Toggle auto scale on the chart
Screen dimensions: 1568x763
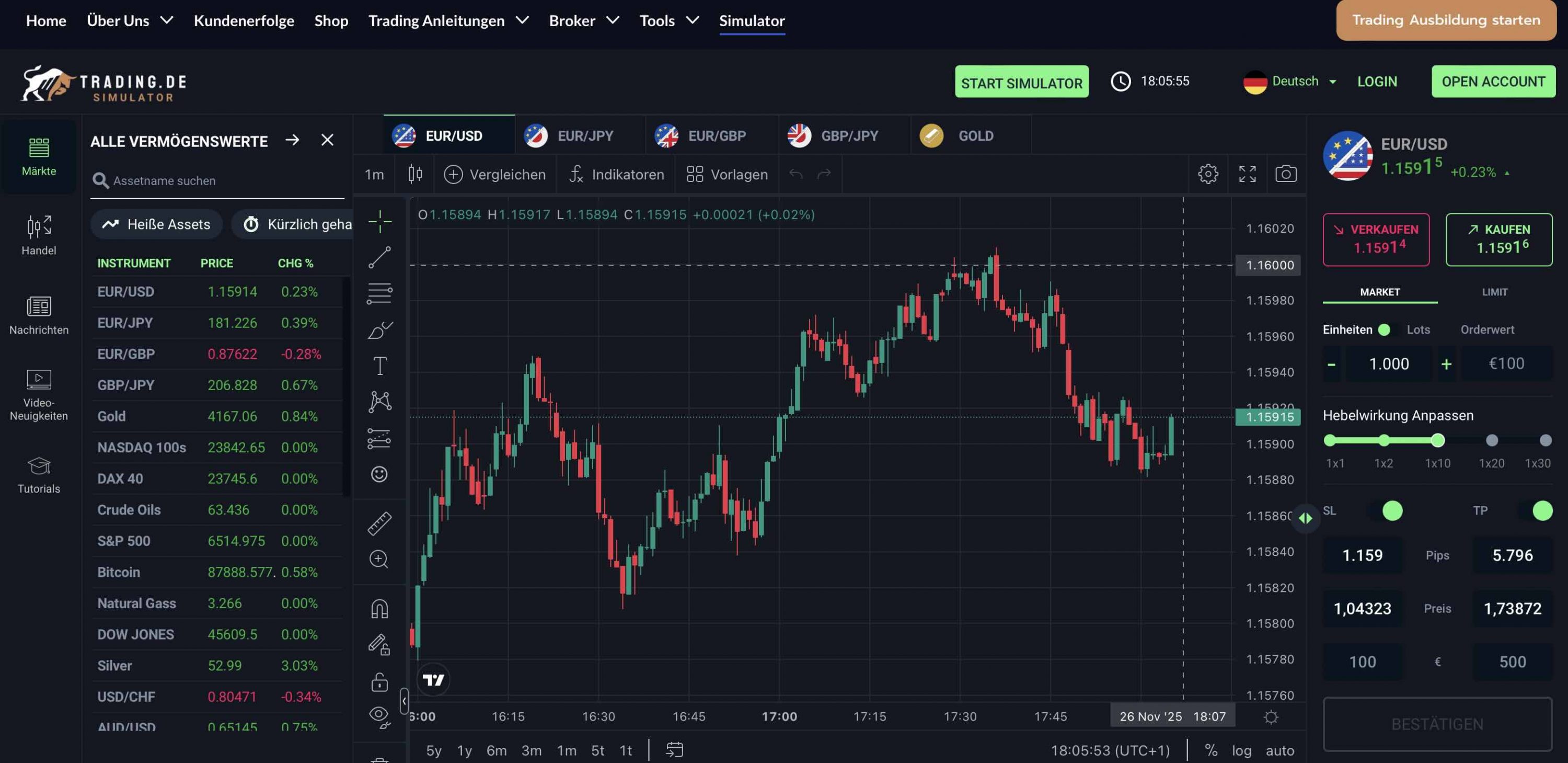pos(1279,750)
